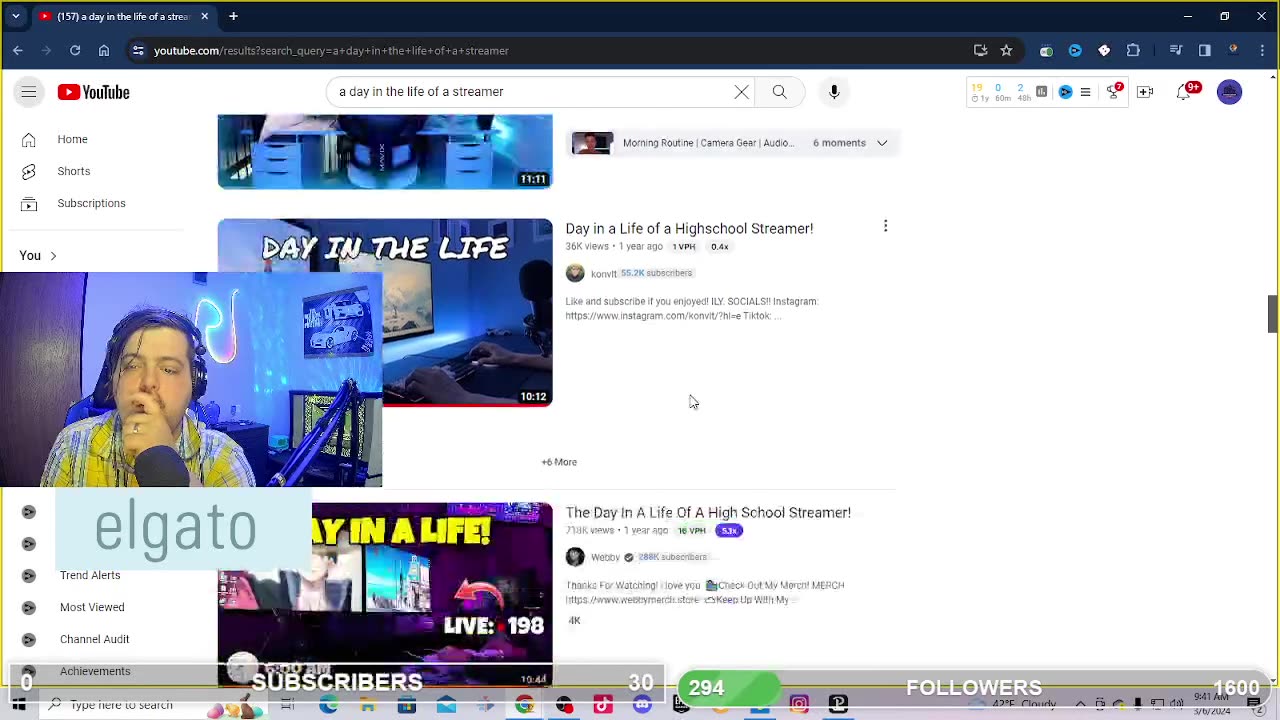Click the Webby channel avatar
The image size is (1280, 720).
point(575,557)
